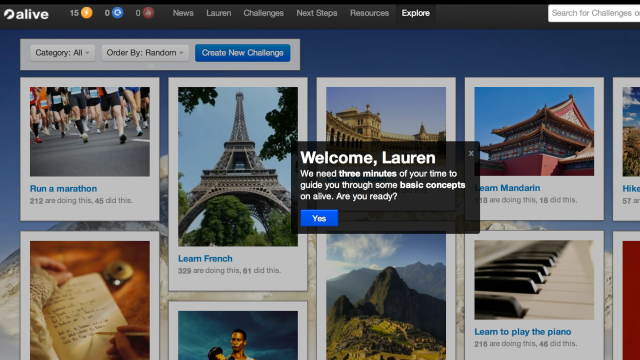Click the orange lightning energy points icon

(x=87, y=13)
